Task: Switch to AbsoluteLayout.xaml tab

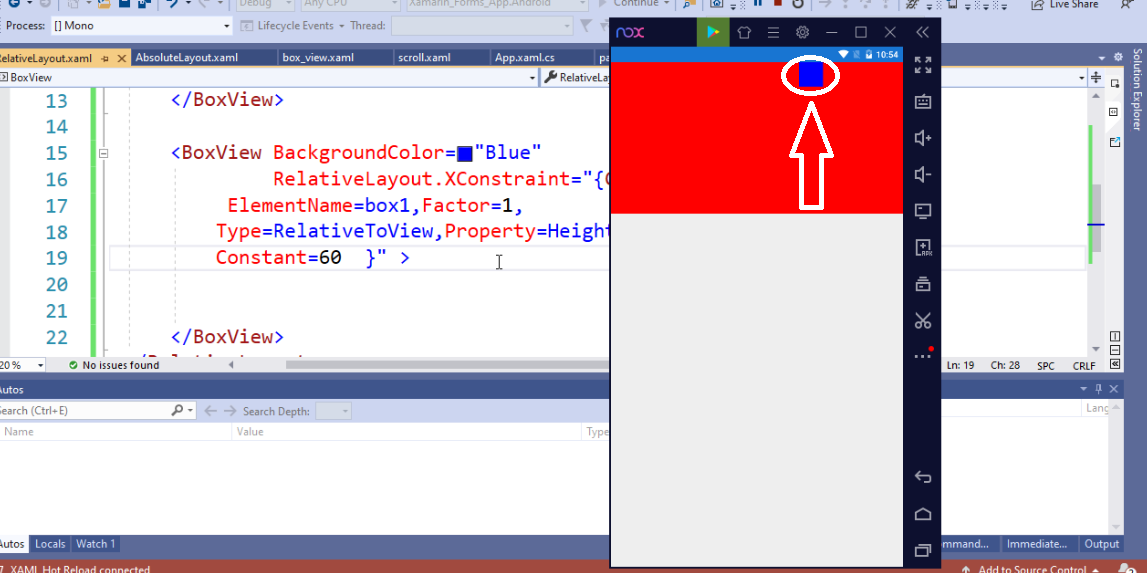Action: pos(187,58)
